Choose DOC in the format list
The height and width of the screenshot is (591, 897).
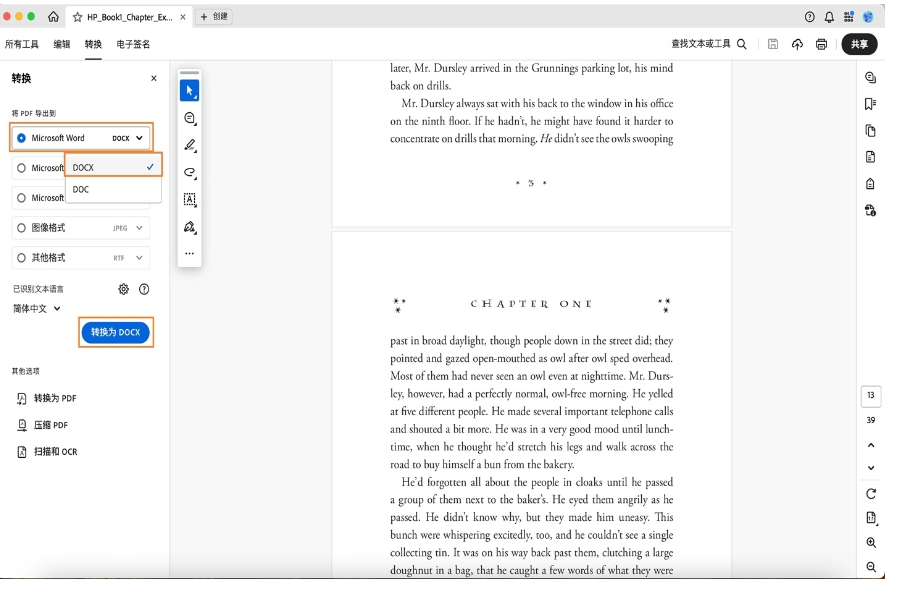point(113,189)
